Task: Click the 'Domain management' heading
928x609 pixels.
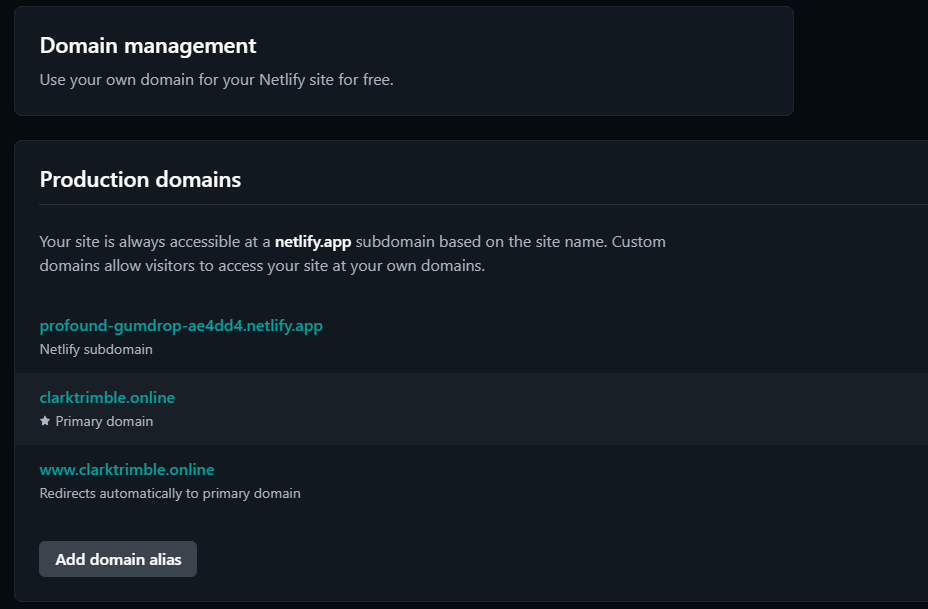Action: click(148, 46)
